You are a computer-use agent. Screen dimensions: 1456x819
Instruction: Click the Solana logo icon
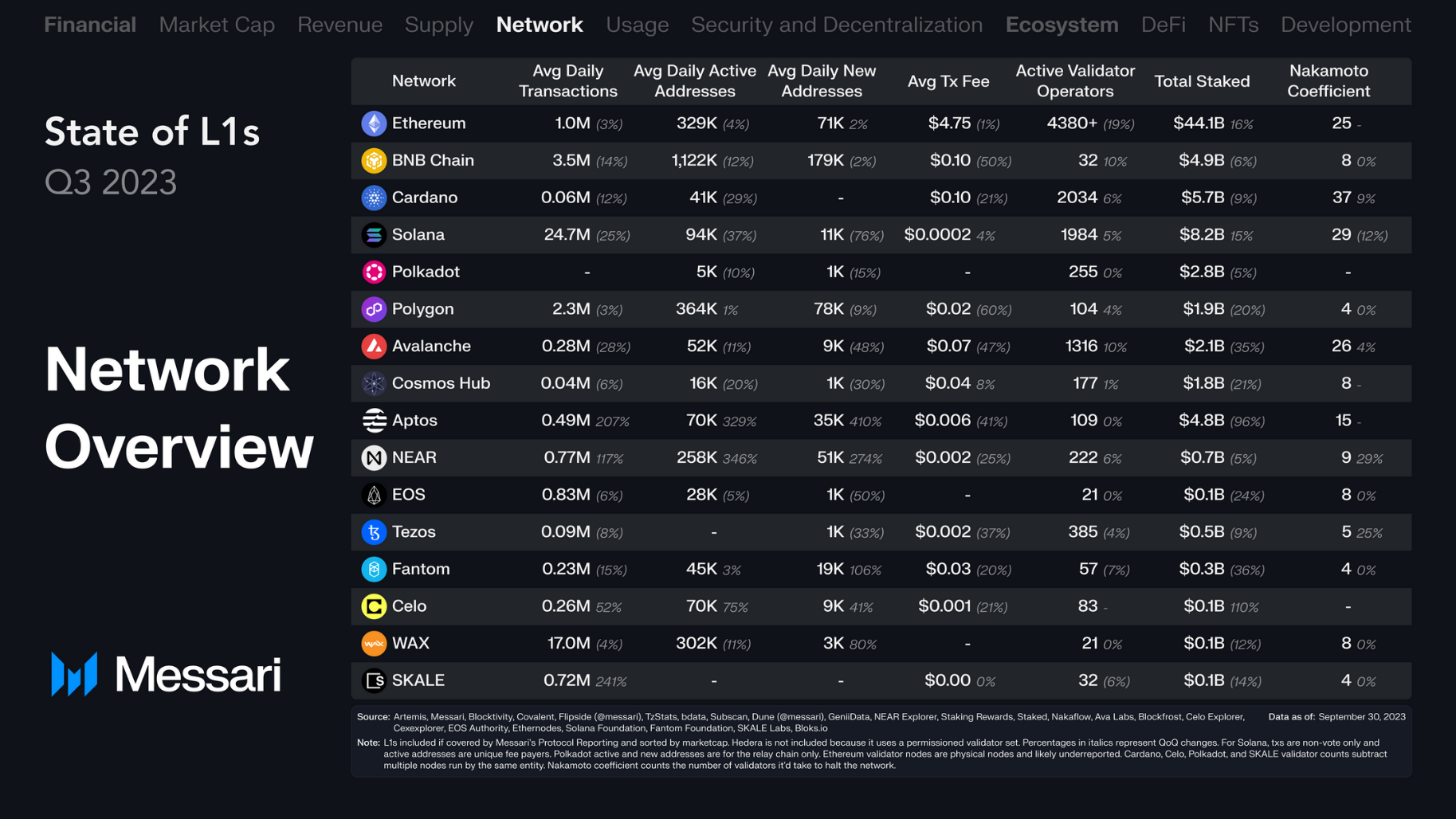tap(374, 235)
